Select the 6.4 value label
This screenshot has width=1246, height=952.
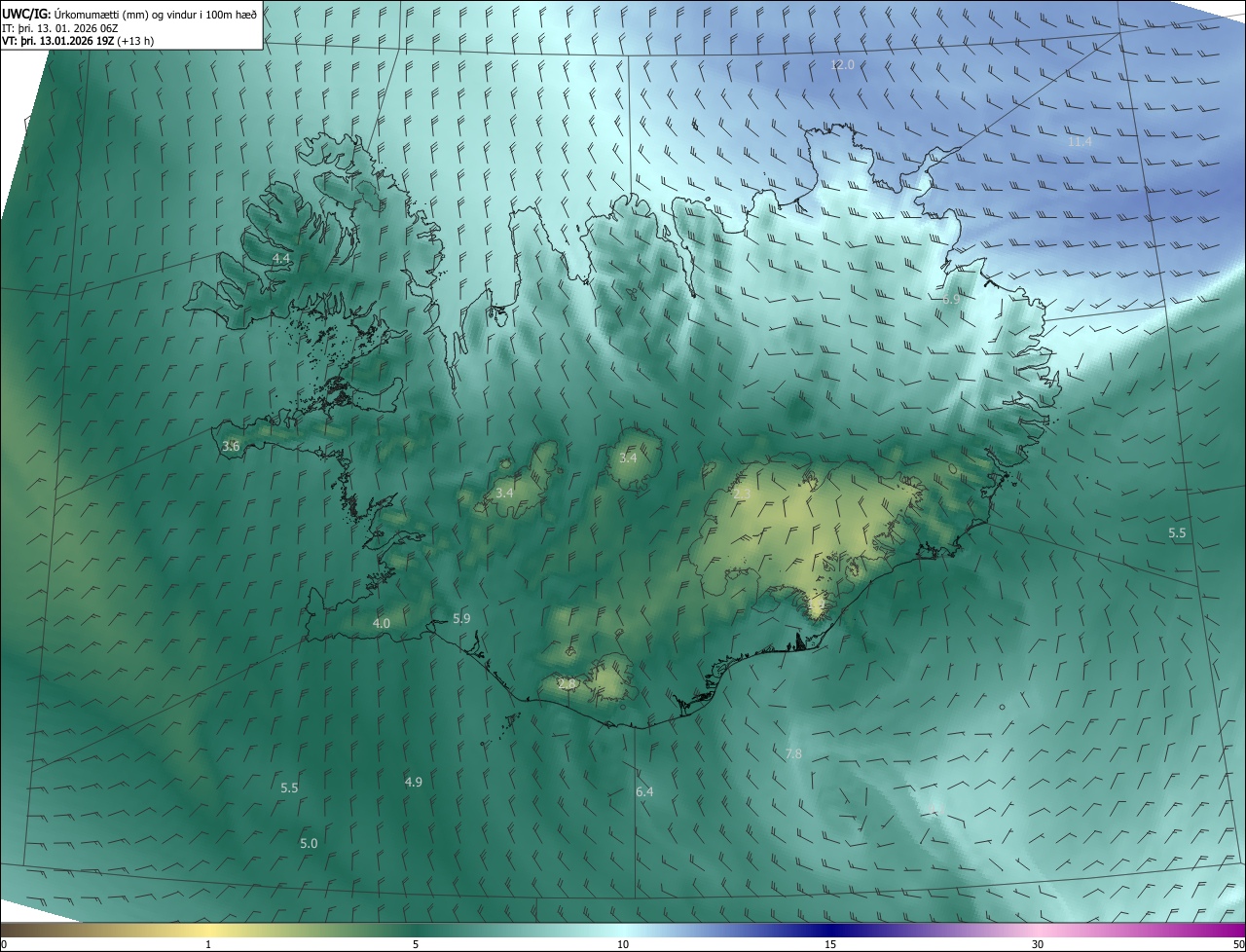(x=644, y=791)
